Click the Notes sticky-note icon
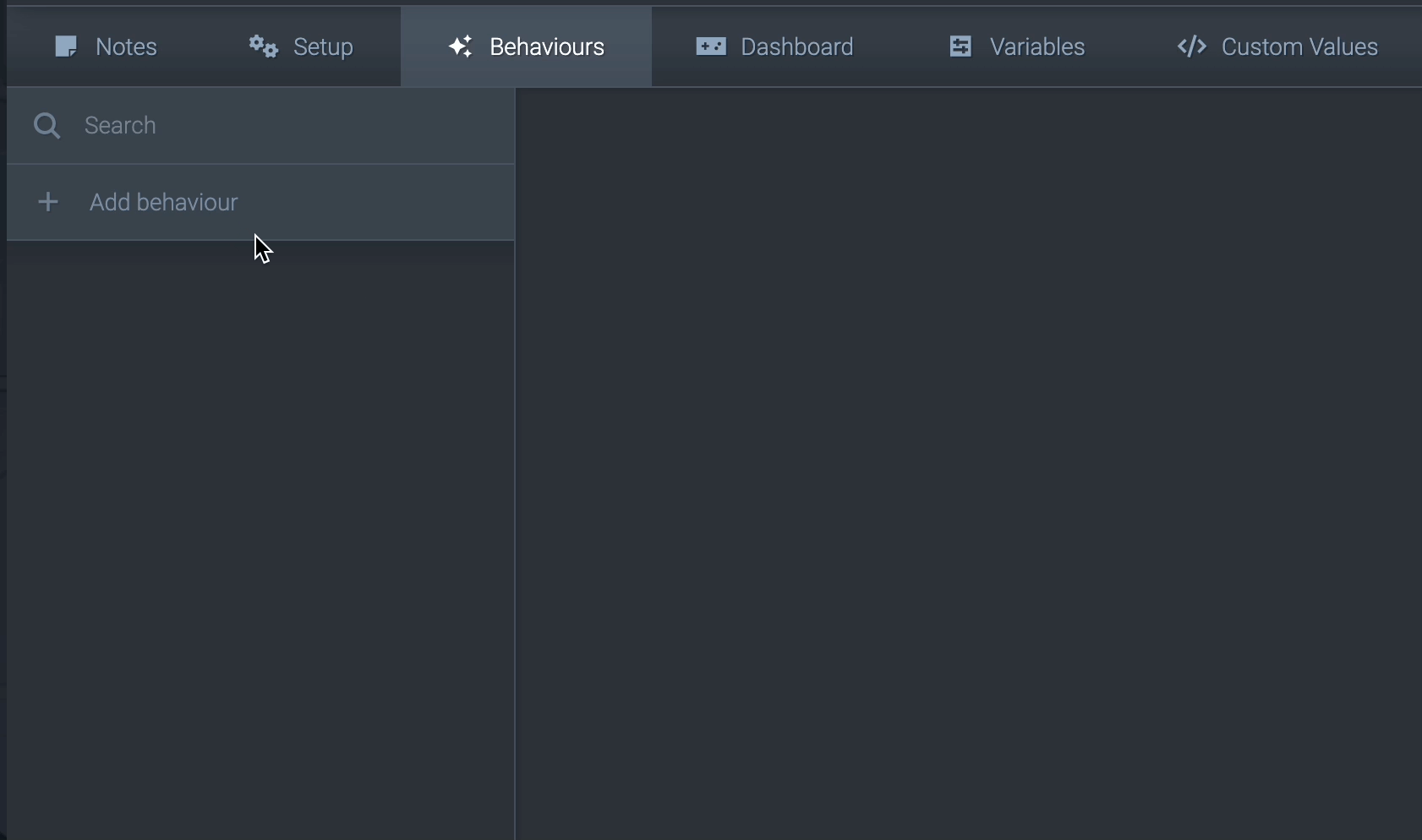Screen dimensions: 1422x840 pos(65,46)
